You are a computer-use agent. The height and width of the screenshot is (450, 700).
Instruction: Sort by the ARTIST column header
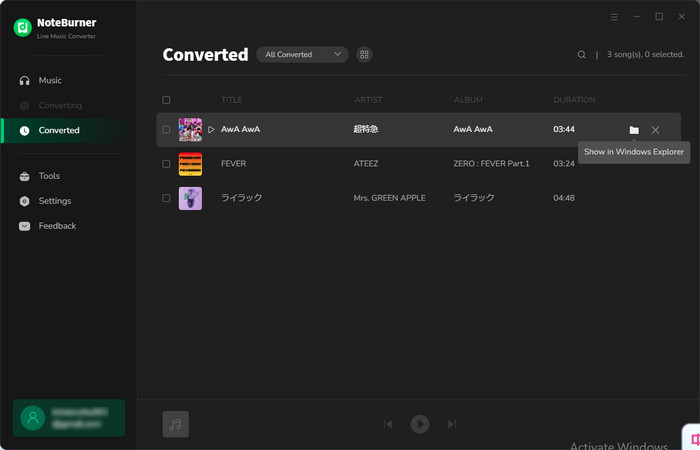[368, 100]
